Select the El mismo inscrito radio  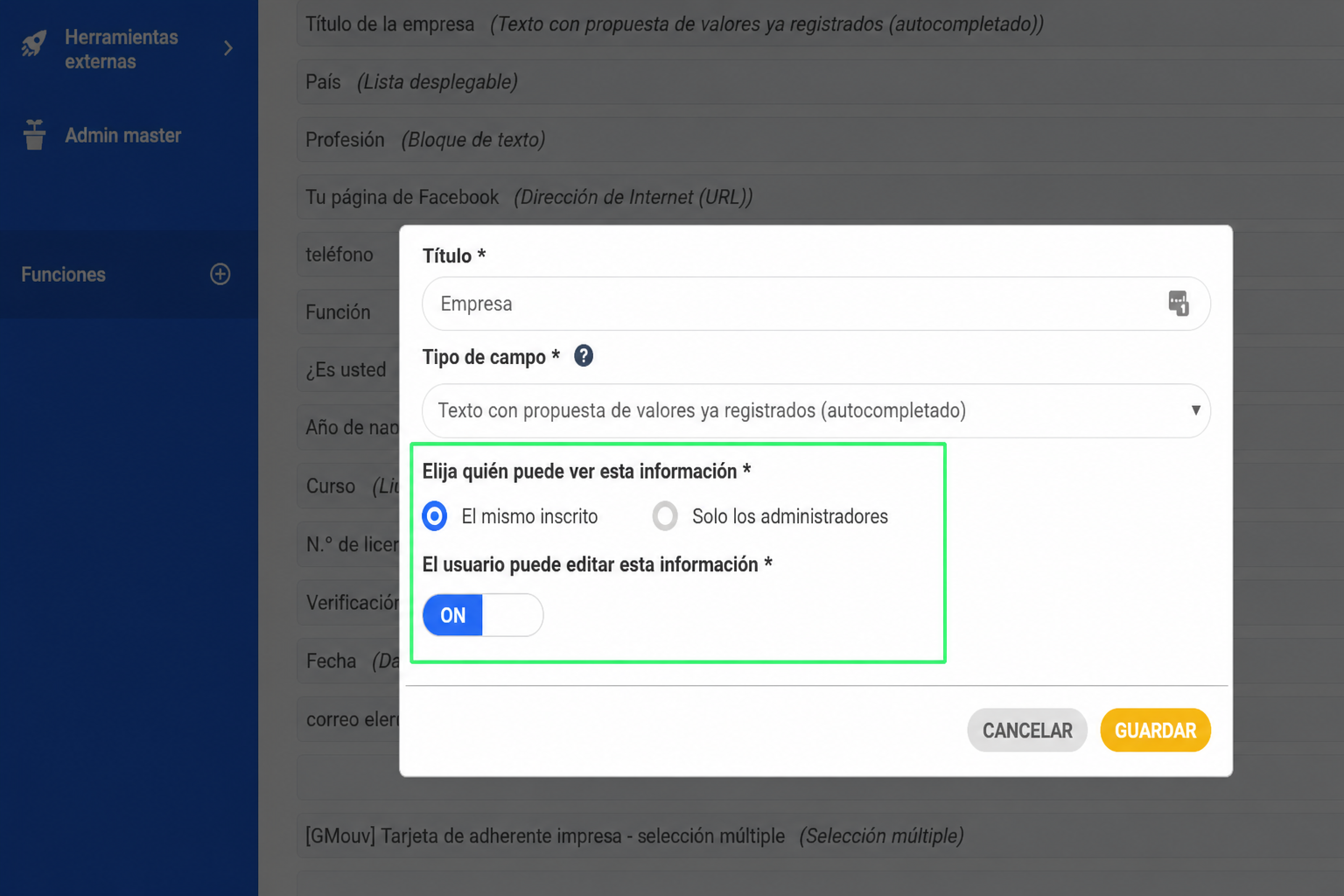(x=435, y=516)
